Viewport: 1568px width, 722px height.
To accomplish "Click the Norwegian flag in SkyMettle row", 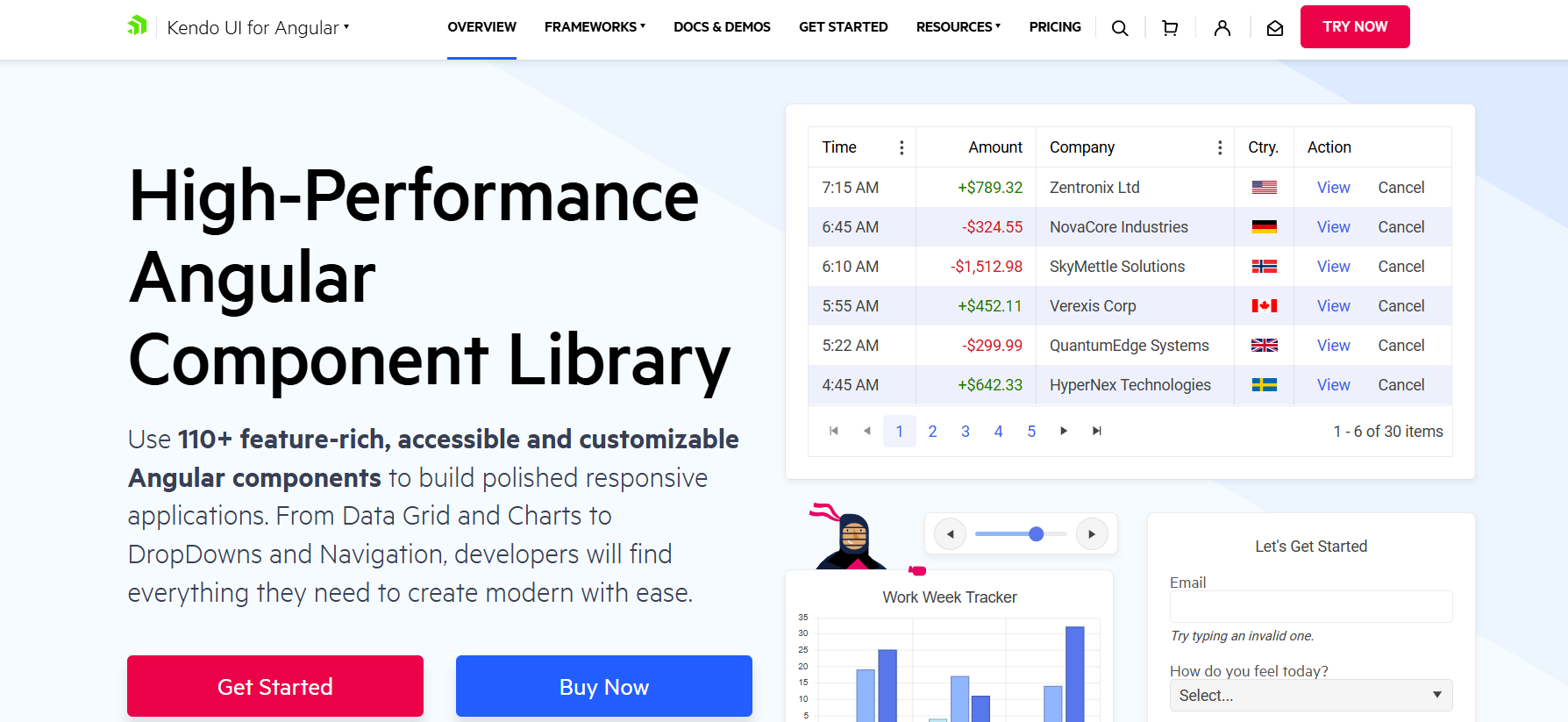I will [1264, 267].
